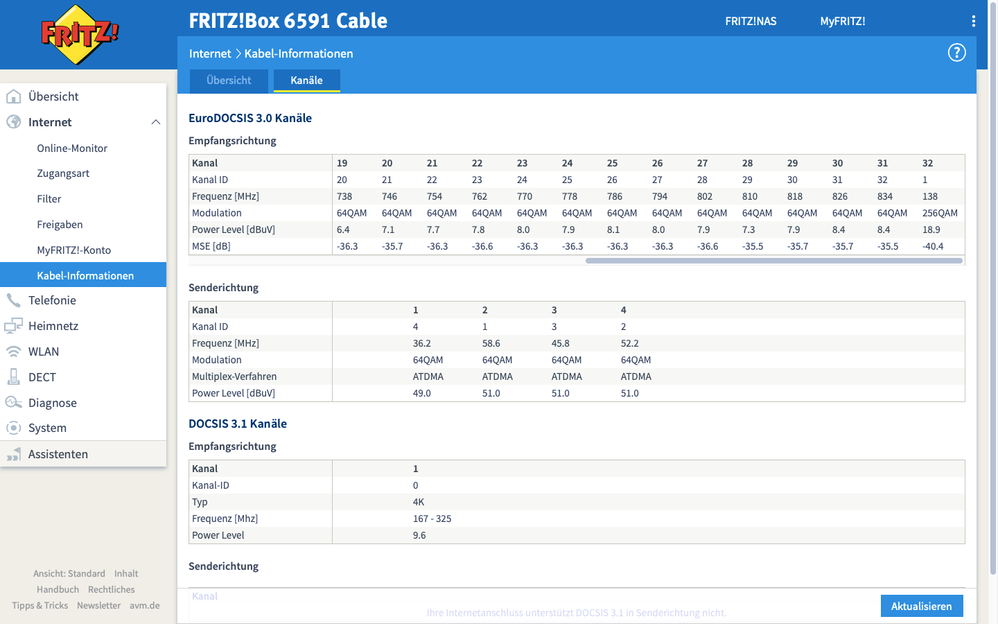This screenshot has height=624, width=998.
Task: Open Filter menu entry
Action: coord(49,199)
